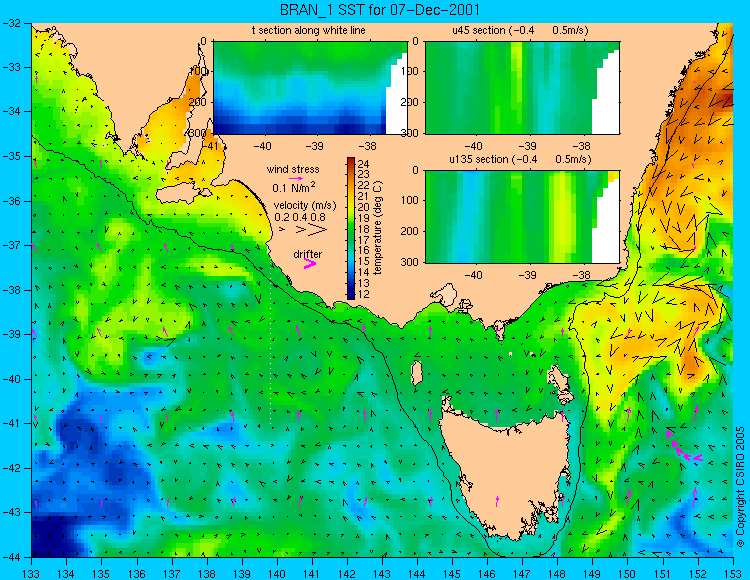750x580 pixels.
Task: Click the '0.2 0.4 0.8' velocity scale values
Action: (x=300, y=217)
